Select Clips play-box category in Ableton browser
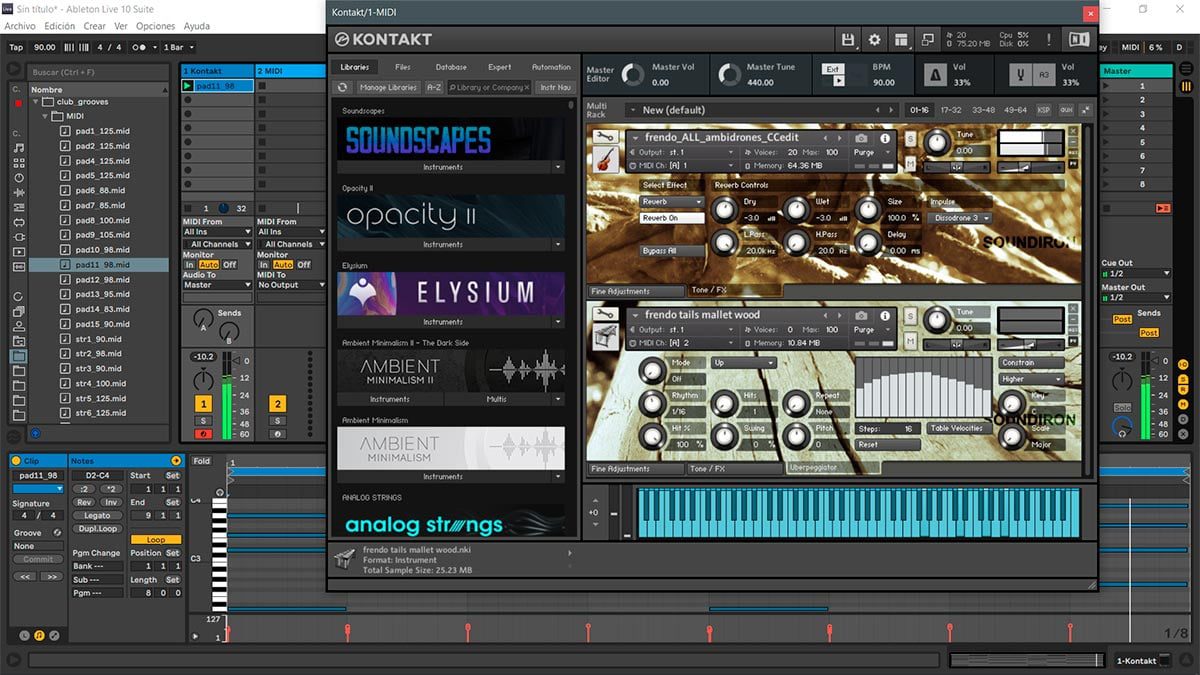This screenshot has height=675, width=1200. 18,251
